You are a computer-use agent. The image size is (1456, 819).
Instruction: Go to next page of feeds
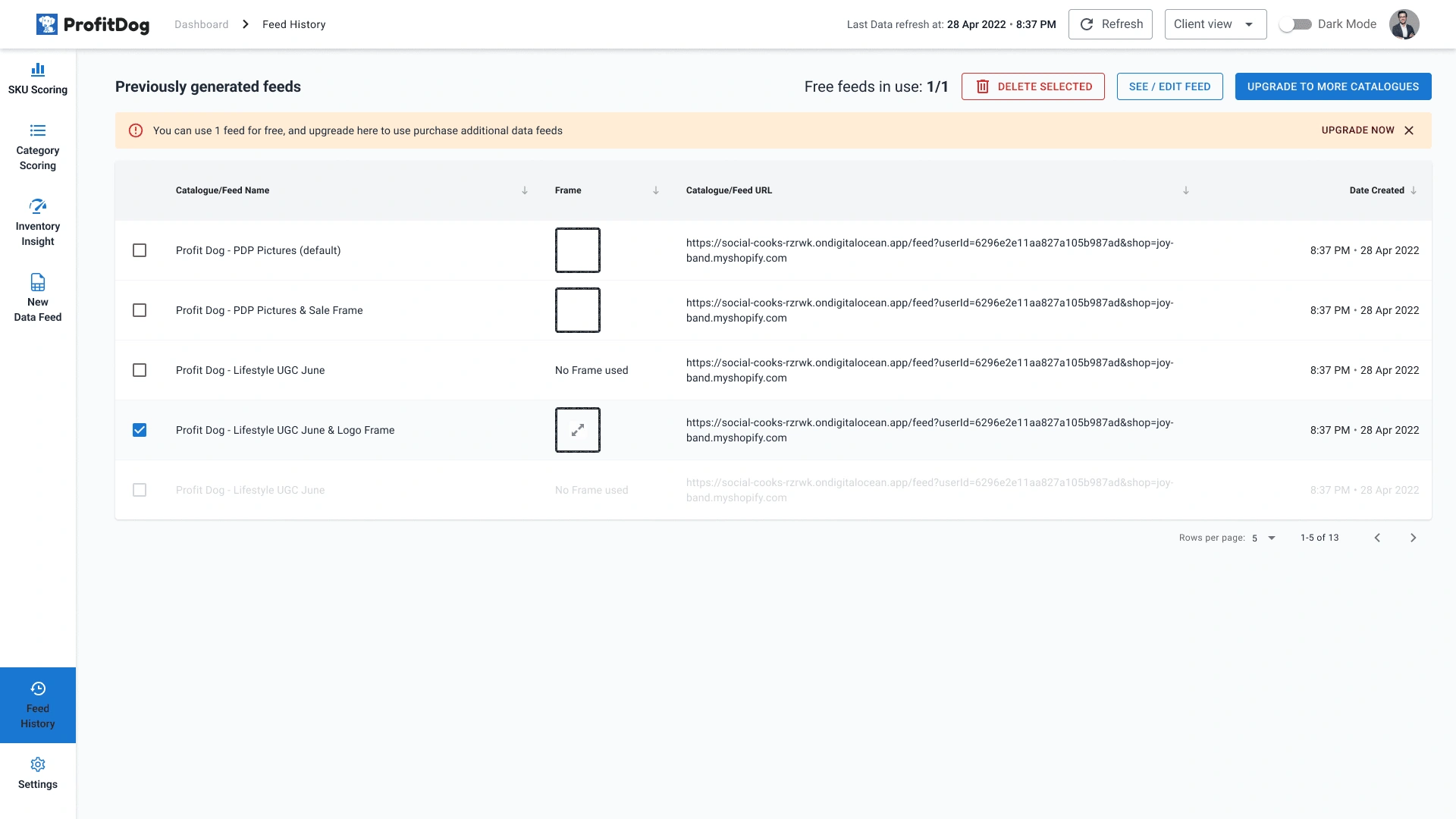pos(1413,538)
